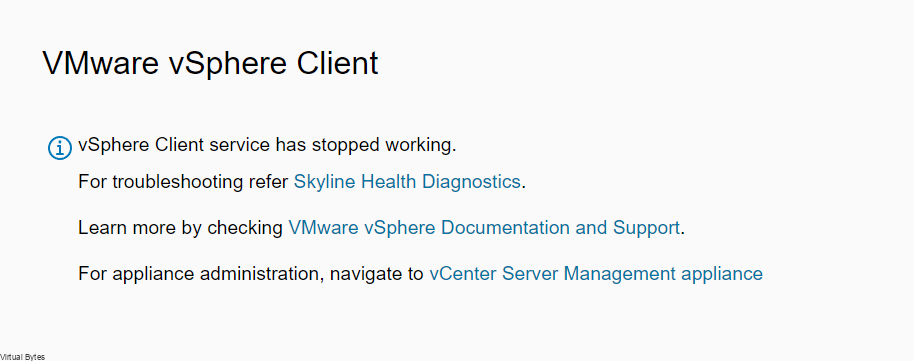Click 'Documentation' word in the support link
Screen dimensions: 914x361
[x=504, y=227]
